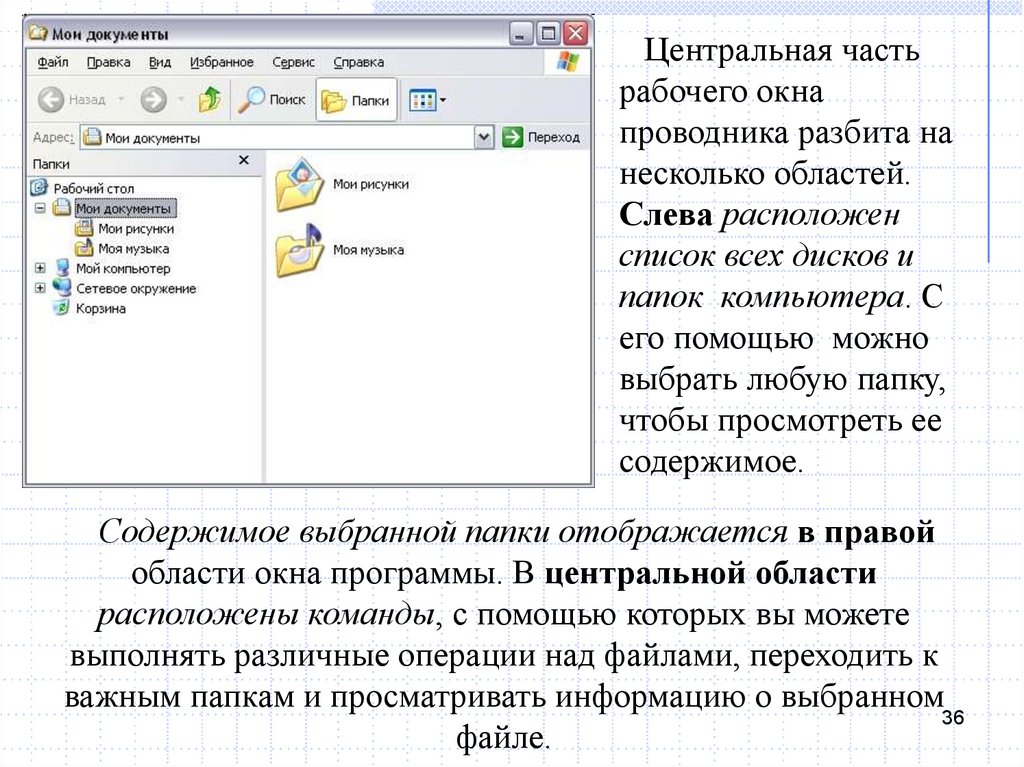Open the Файл menu
This screenshot has width=1024, height=767.
pyautogui.click(x=53, y=62)
